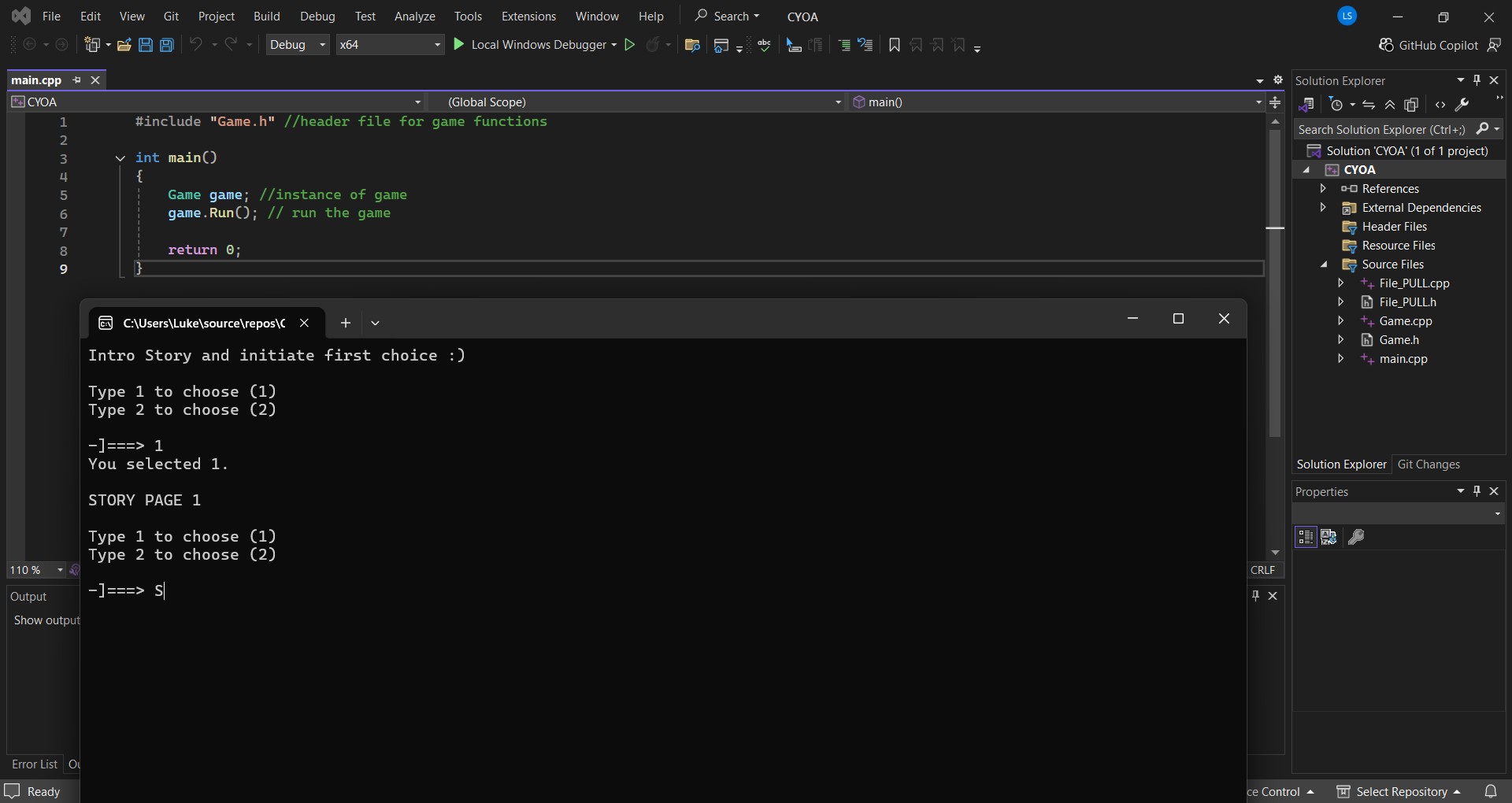
Task: Click Start Without Debugging outline play icon
Action: 630,45
